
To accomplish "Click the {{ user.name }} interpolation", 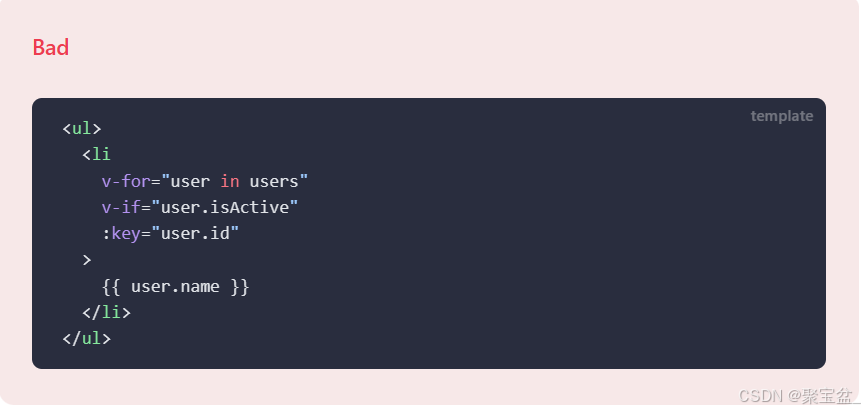I will point(175,286).
